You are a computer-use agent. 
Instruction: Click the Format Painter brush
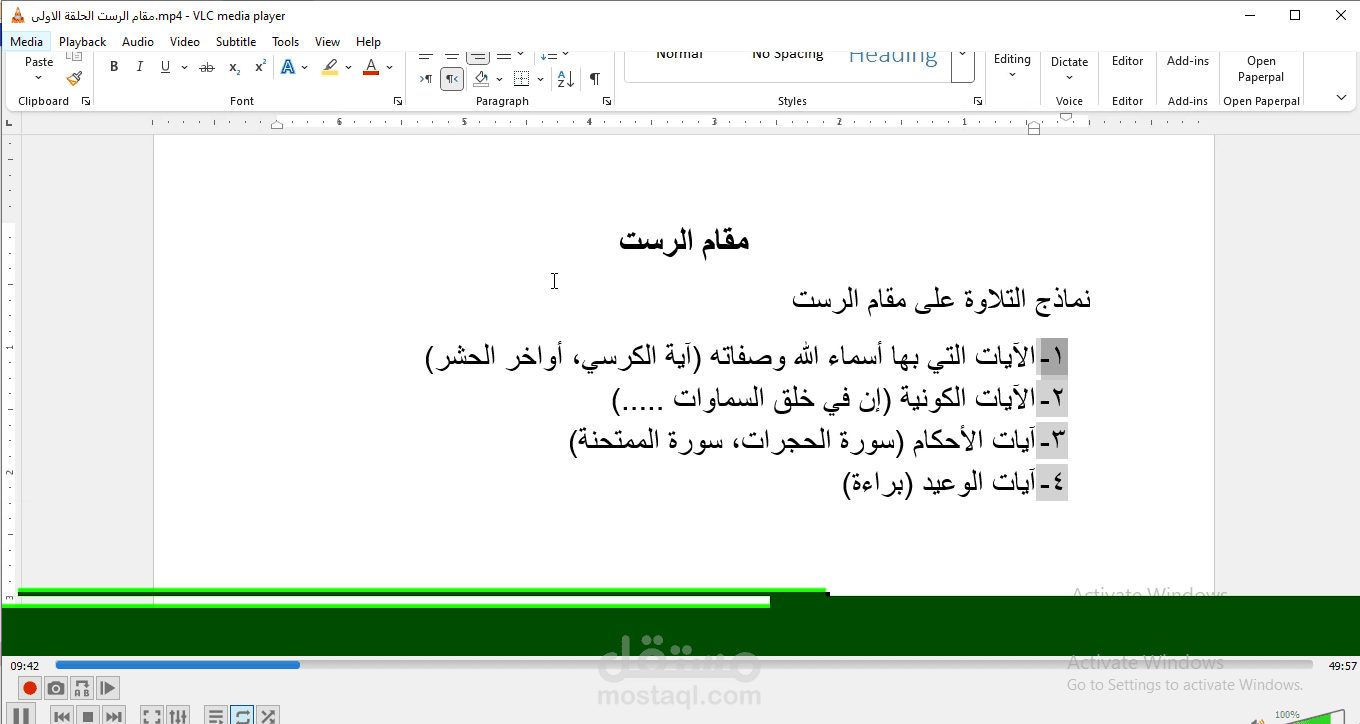(74, 78)
